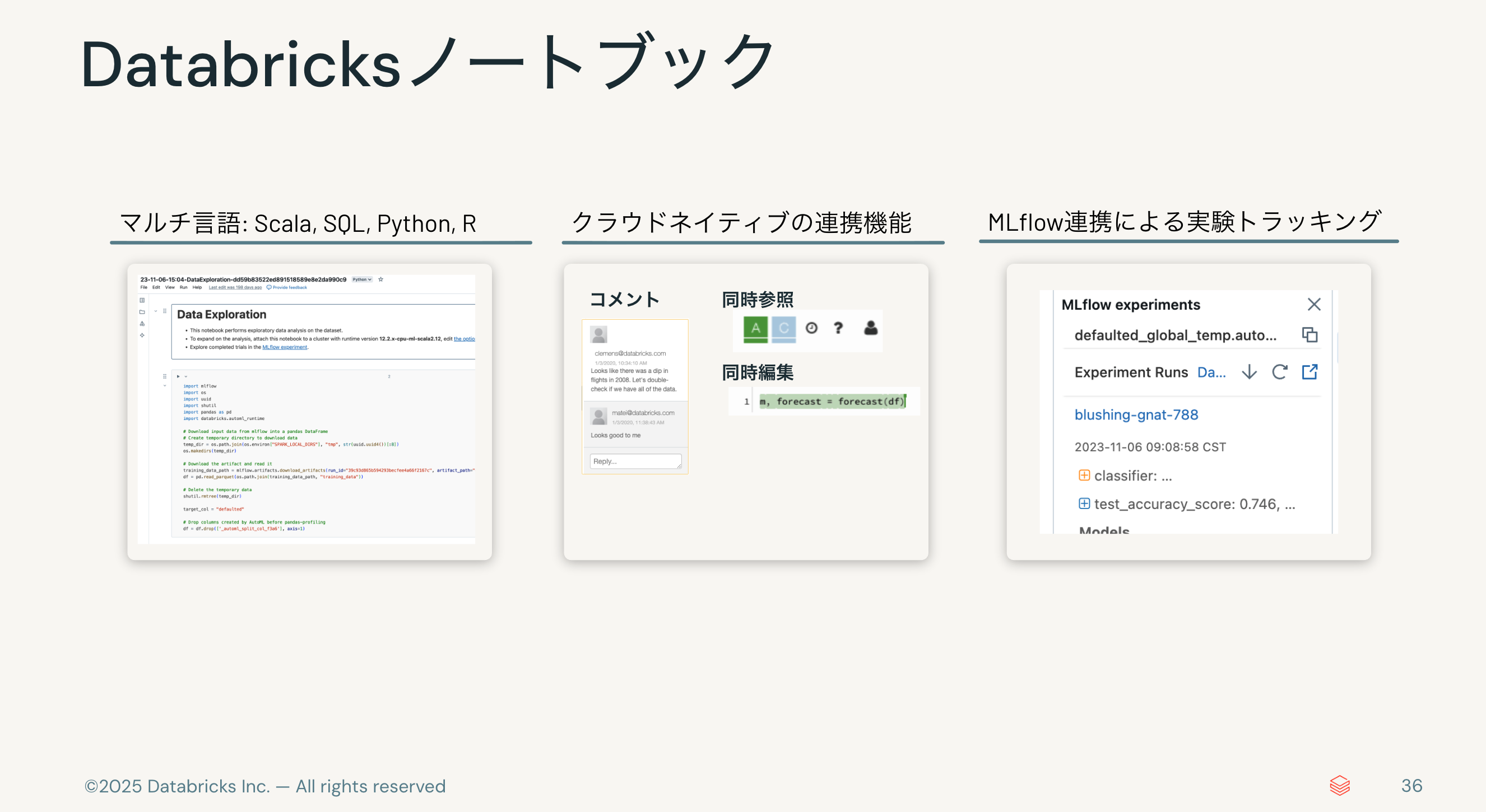
Task: Open version history via the clock icon
Action: tap(811, 329)
